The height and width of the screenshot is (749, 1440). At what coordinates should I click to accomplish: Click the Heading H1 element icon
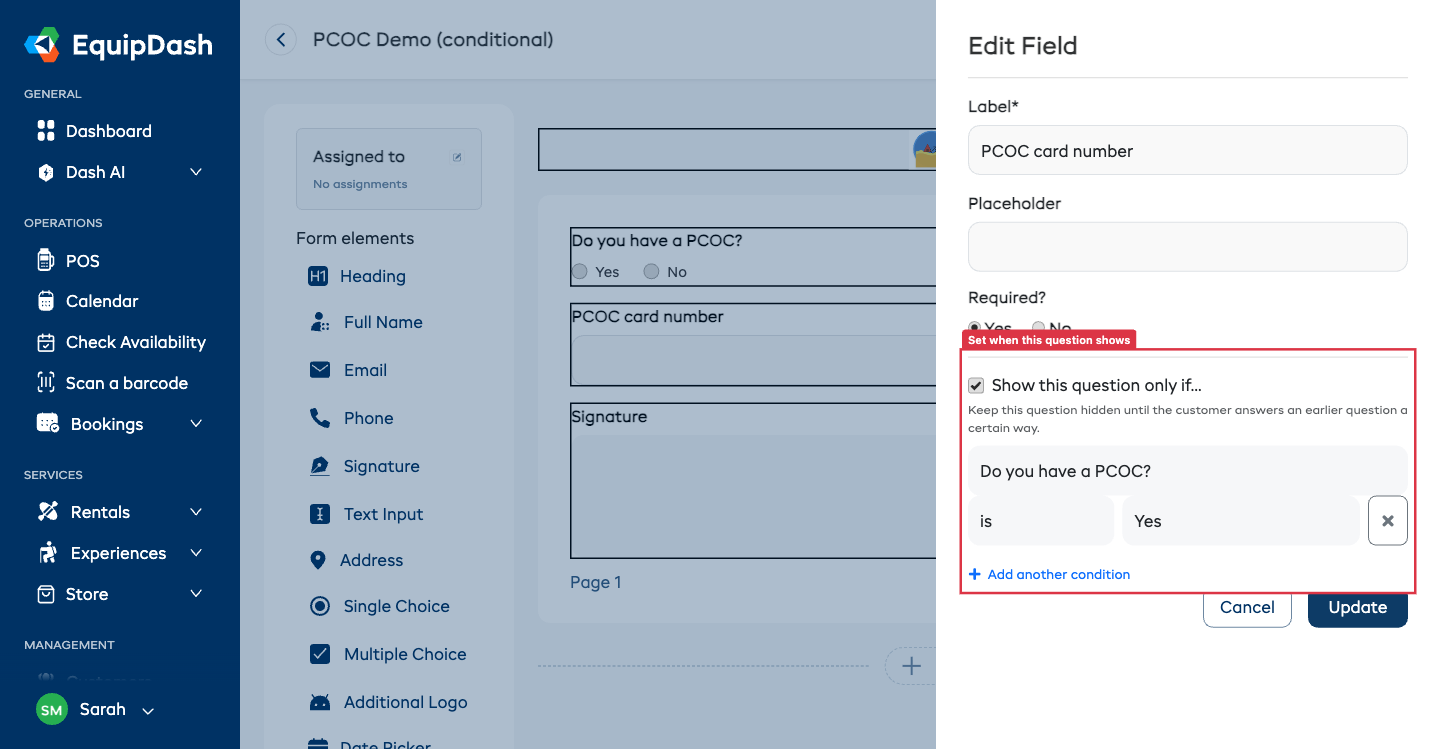pos(318,276)
